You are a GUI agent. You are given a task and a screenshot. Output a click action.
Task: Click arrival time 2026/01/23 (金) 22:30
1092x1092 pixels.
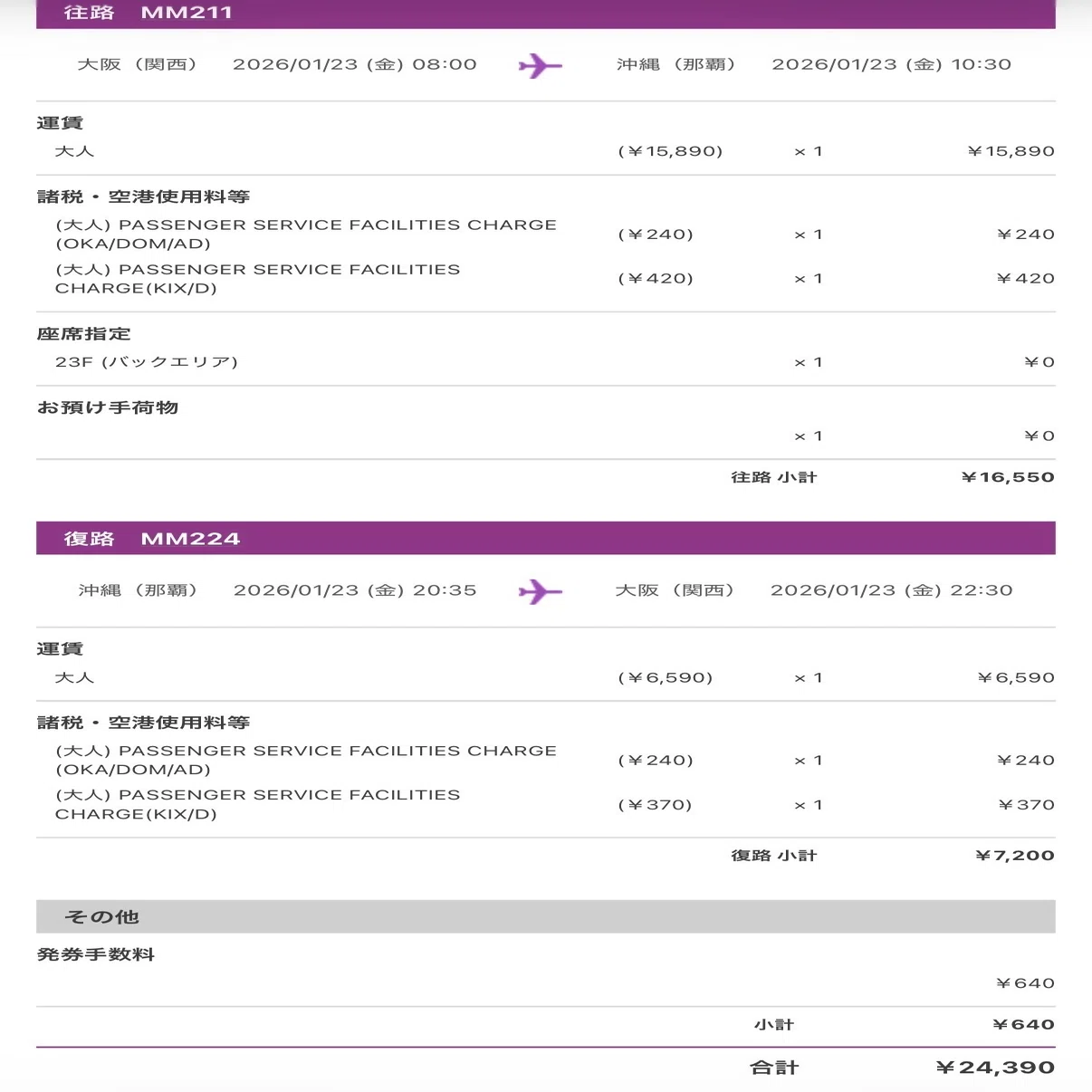[x=892, y=590]
